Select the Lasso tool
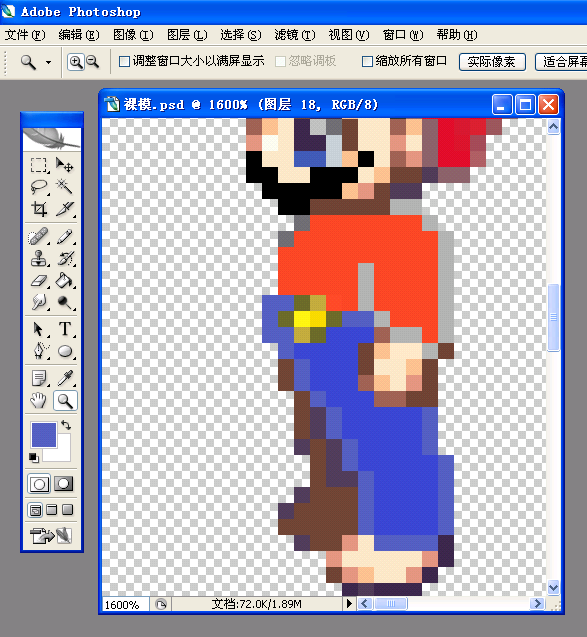 tap(39, 187)
